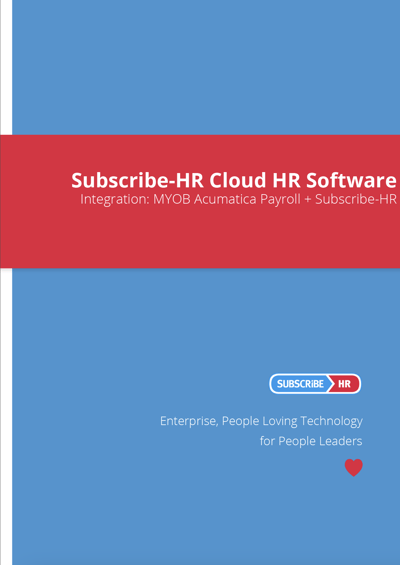Screen dimensions: 400x565
Task: Select the blue SUBSCRIBE part of logo
Action: (300, 384)
